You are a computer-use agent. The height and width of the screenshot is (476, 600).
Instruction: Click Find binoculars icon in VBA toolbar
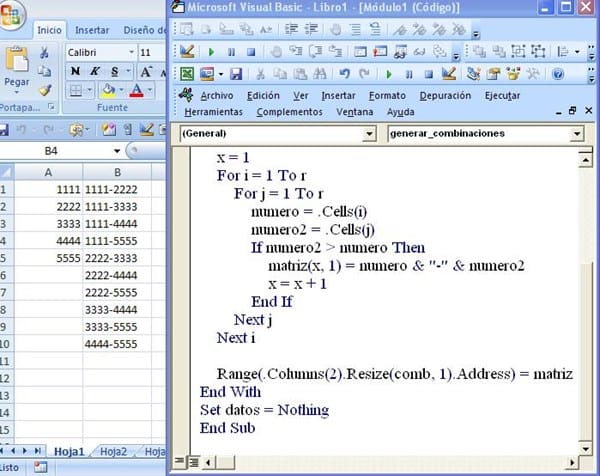coord(320,73)
